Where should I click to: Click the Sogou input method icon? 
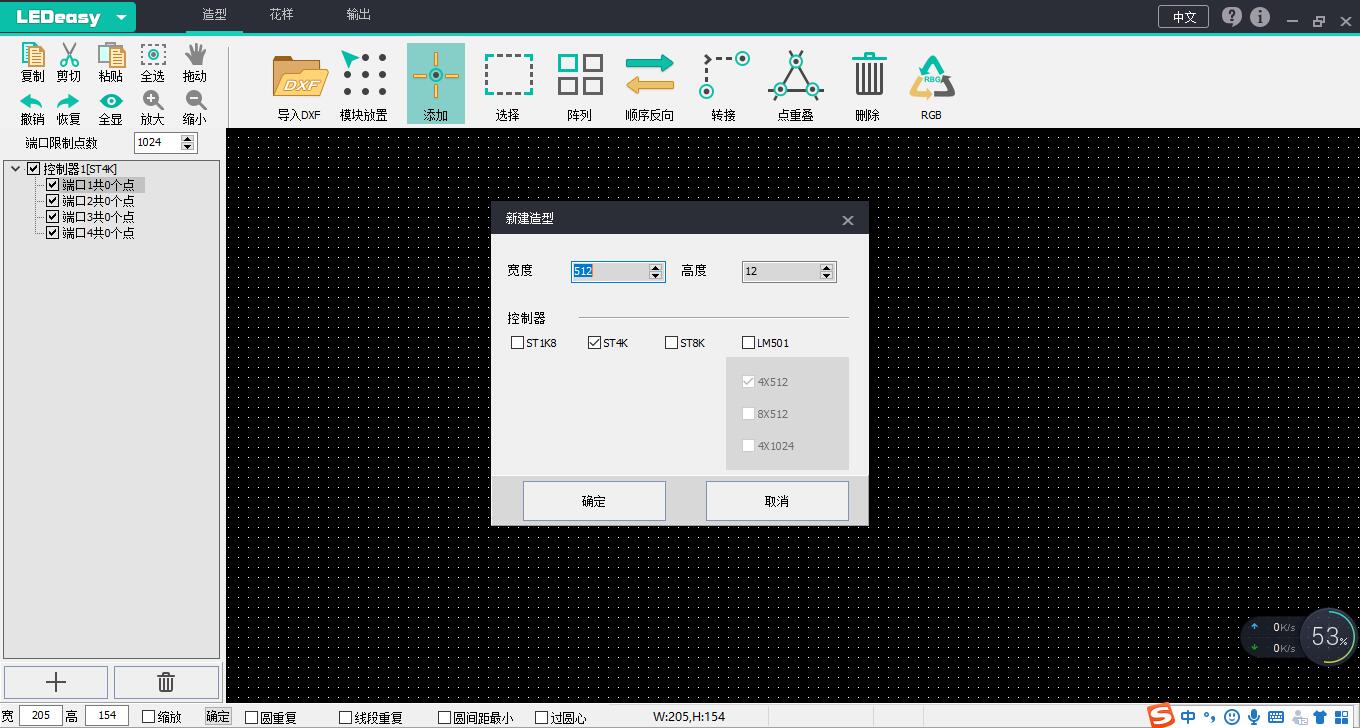click(1160, 716)
